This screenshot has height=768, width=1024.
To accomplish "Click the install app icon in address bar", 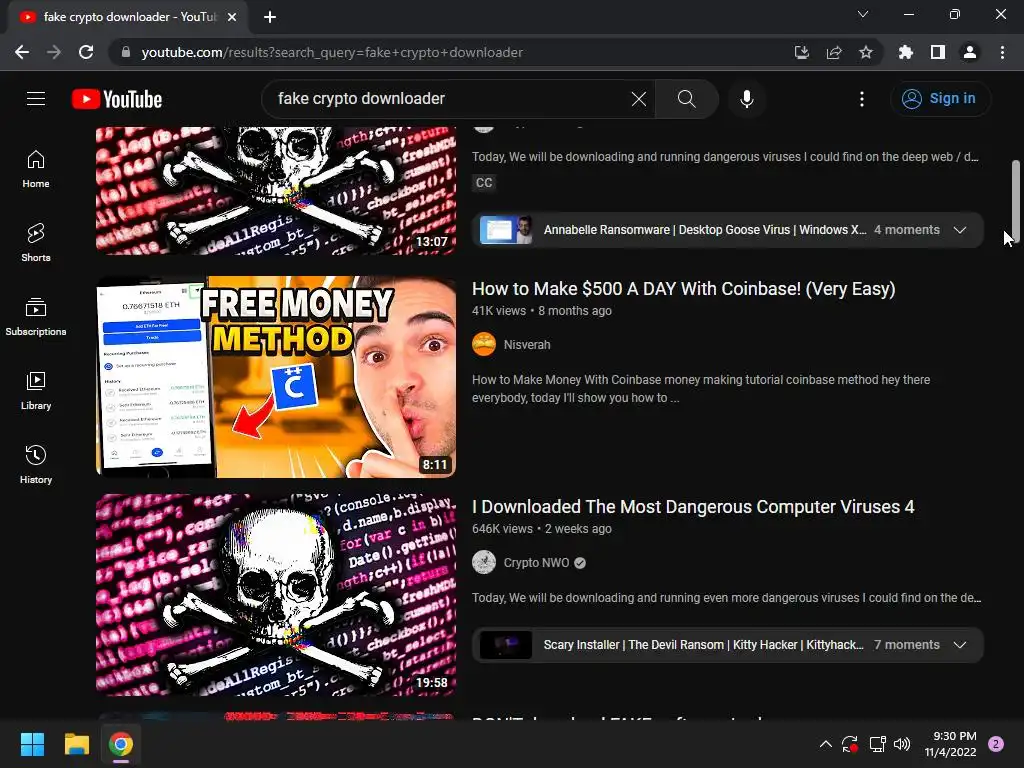I will click(801, 52).
